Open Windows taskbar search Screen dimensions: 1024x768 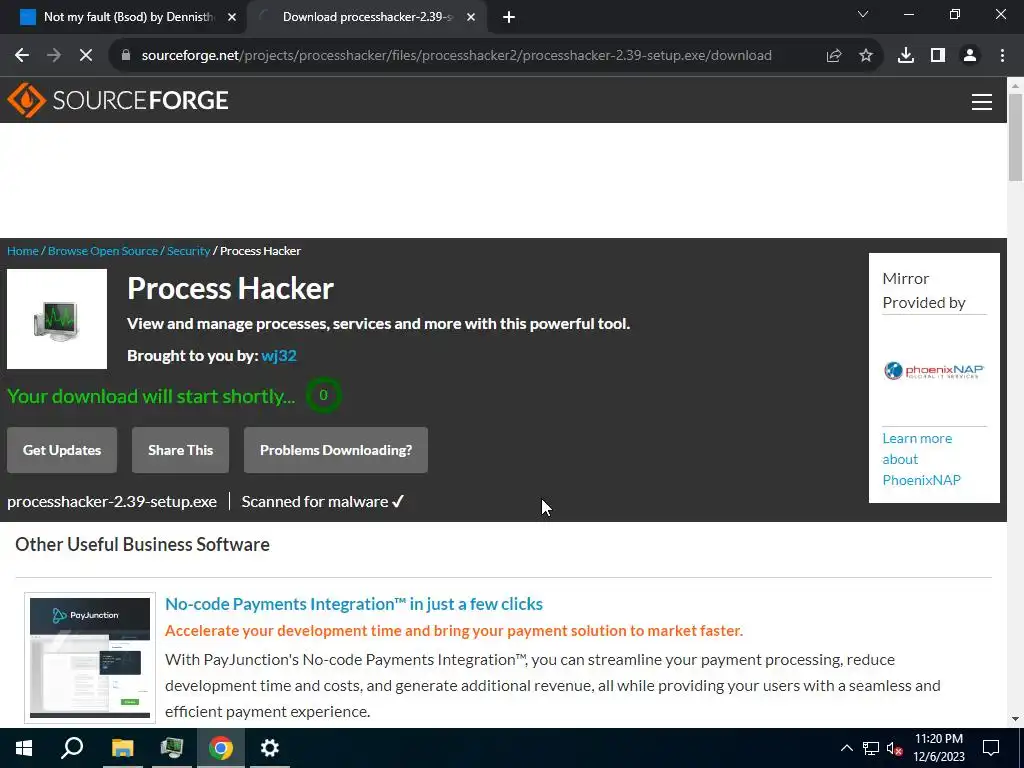coord(72,748)
